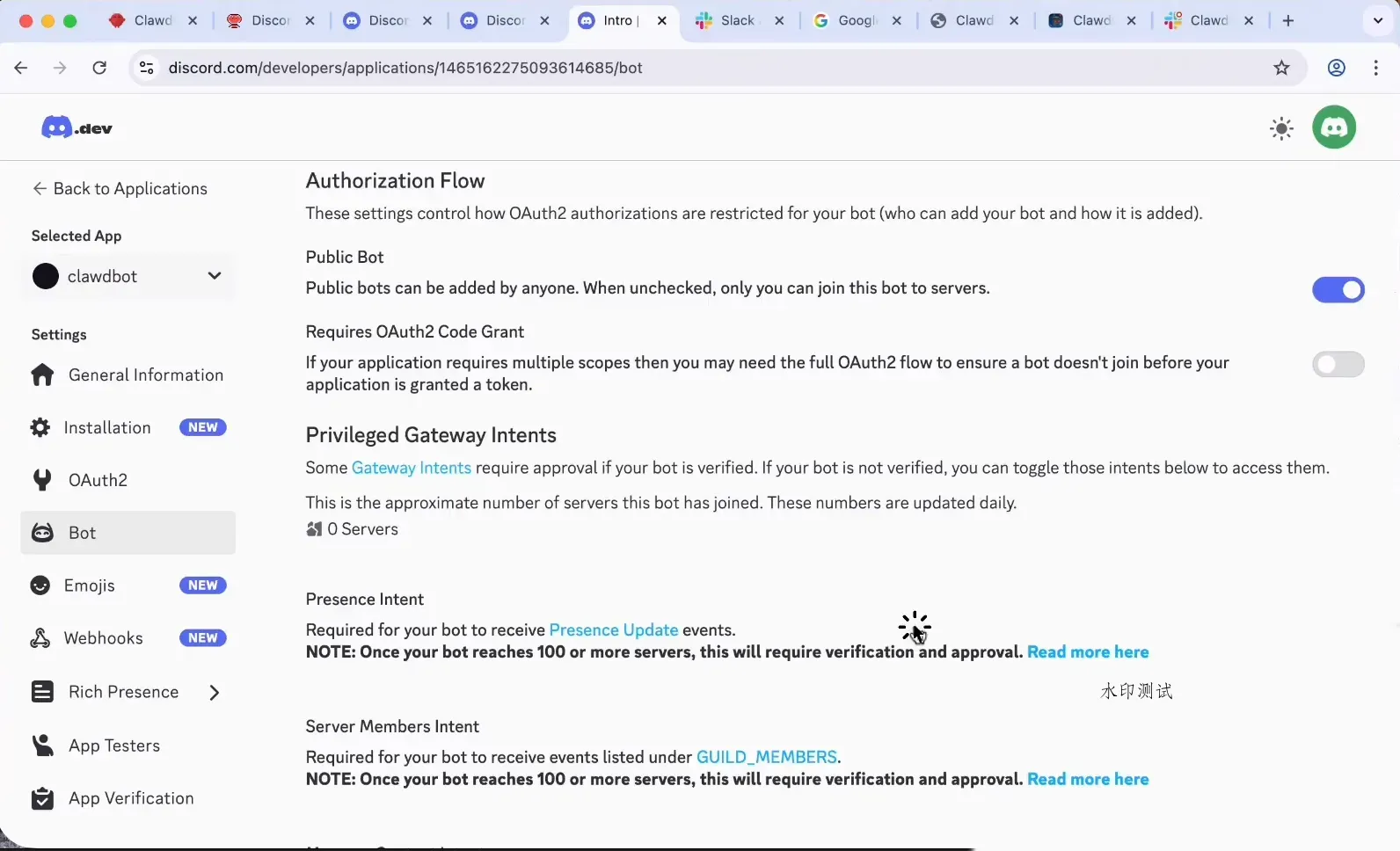Bookmark this page with the star icon

[x=1281, y=68]
